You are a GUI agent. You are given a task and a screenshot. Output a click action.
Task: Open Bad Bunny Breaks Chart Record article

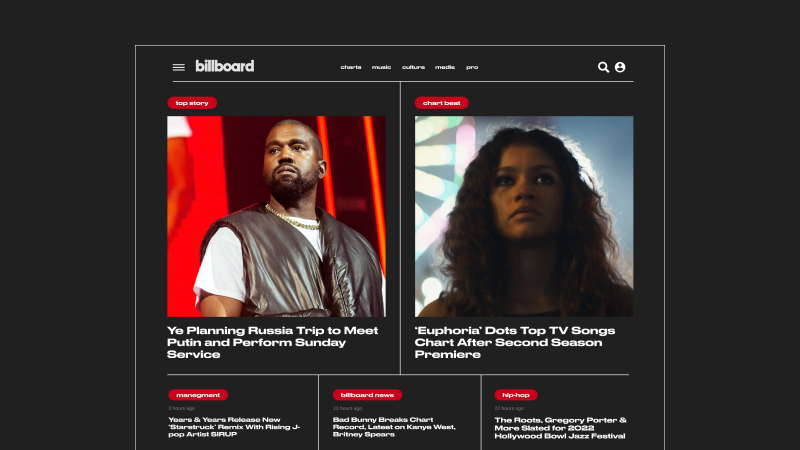394,427
